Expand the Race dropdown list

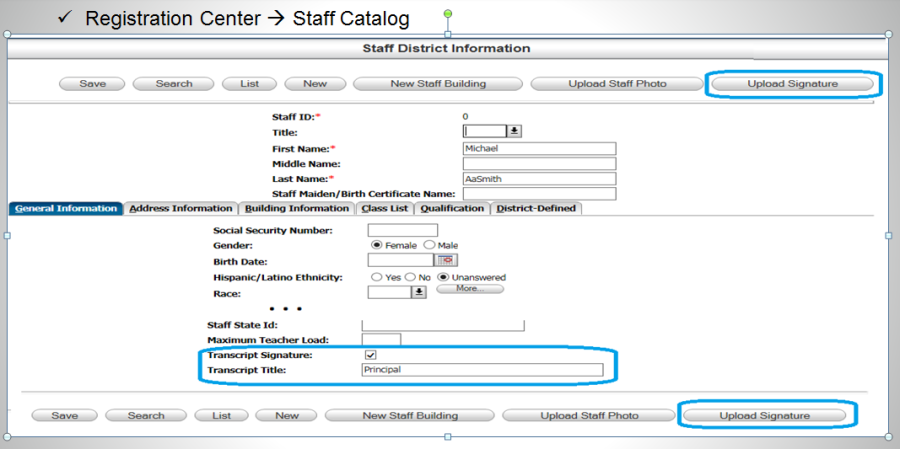[419, 292]
